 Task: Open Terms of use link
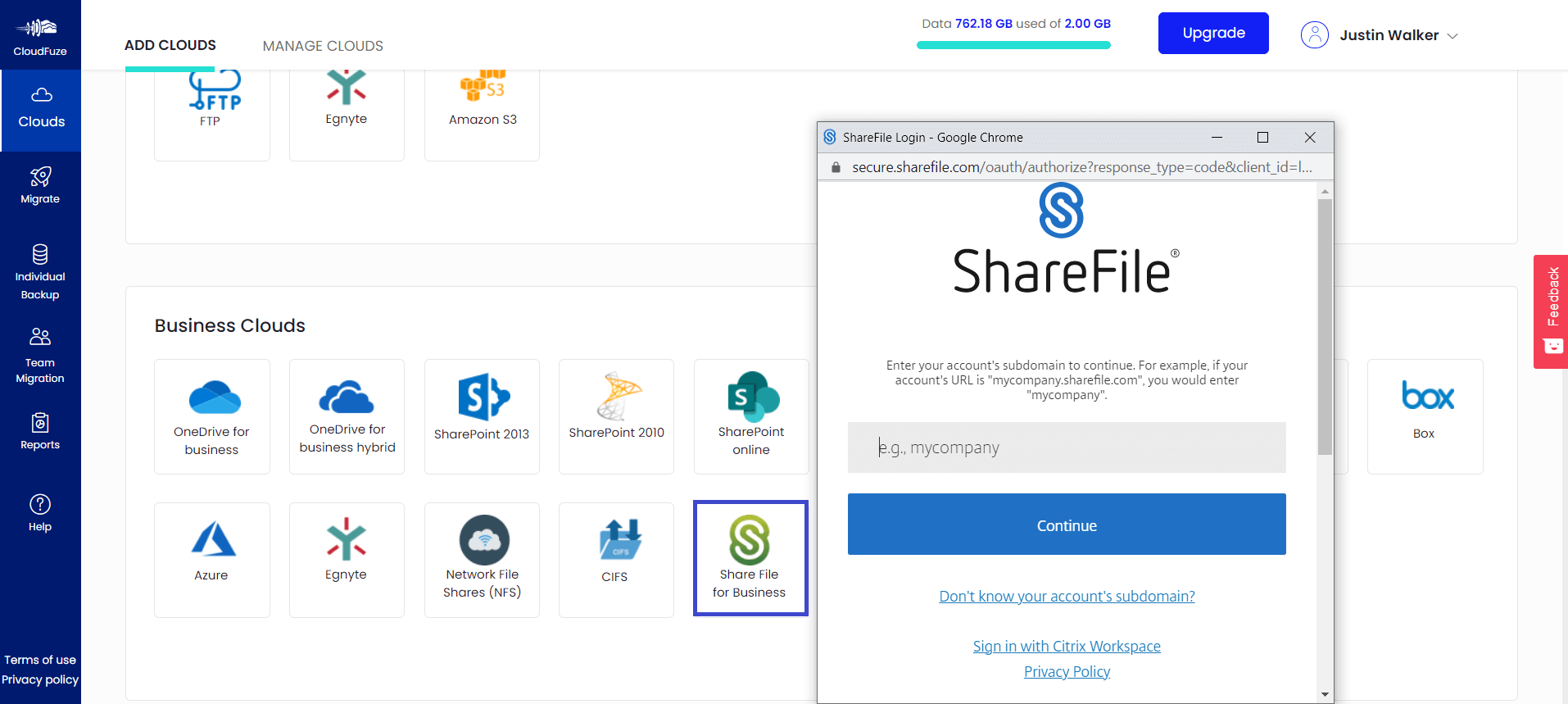(x=40, y=660)
